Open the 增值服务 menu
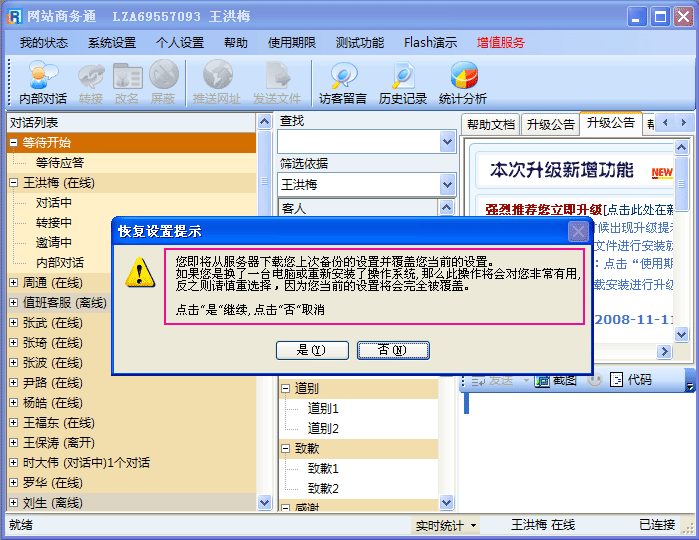This screenshot has height=540, width=699. pos(501,43)
